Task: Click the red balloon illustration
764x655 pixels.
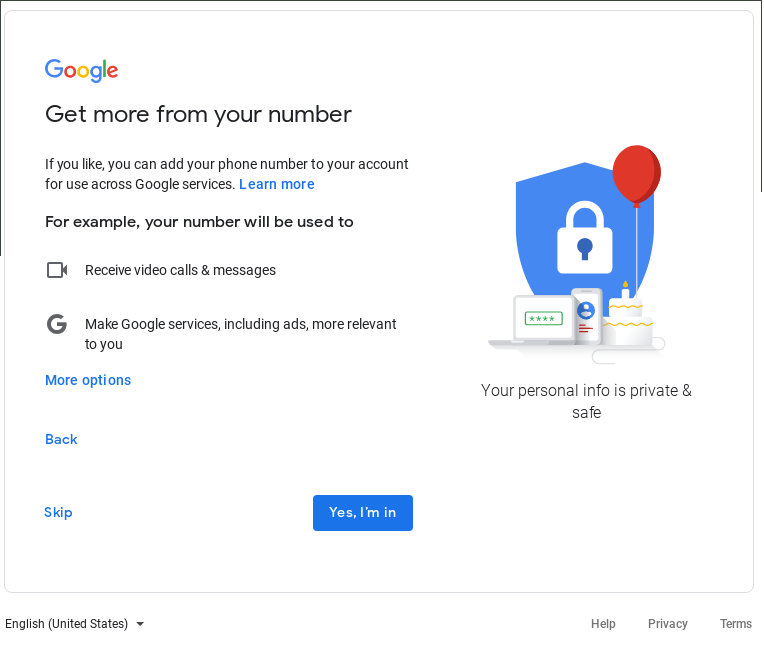Action: (x=636, y=175)
